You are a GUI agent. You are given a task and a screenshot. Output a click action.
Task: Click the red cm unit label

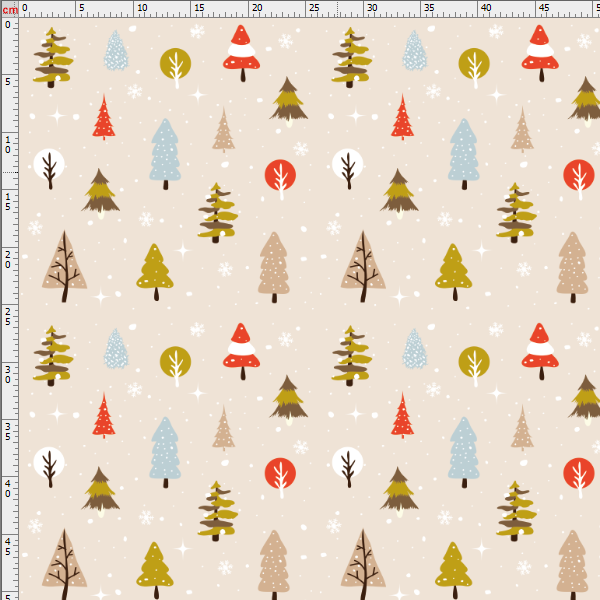coord(10,10)
